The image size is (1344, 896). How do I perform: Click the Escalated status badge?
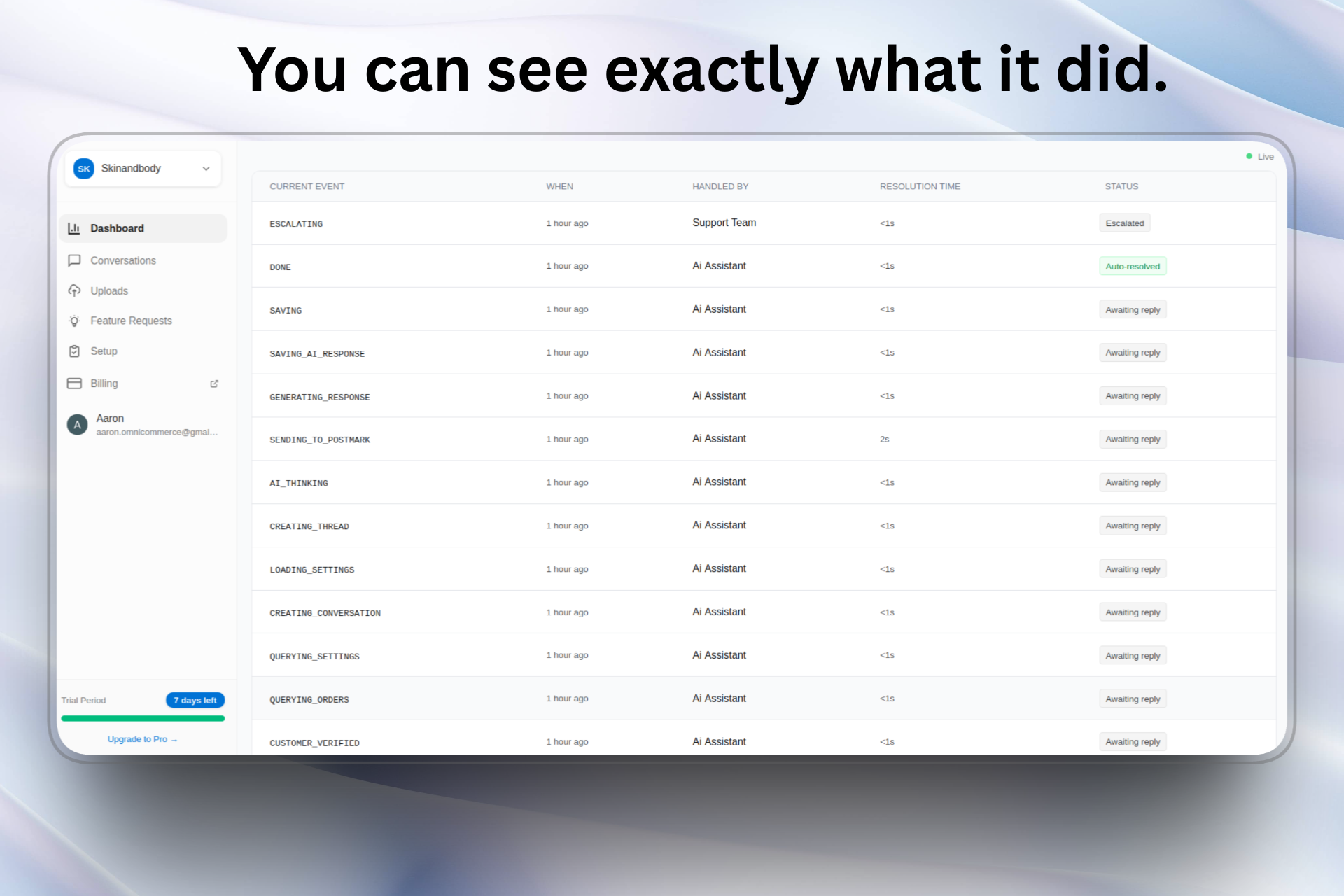click(x=1124, y=223)
